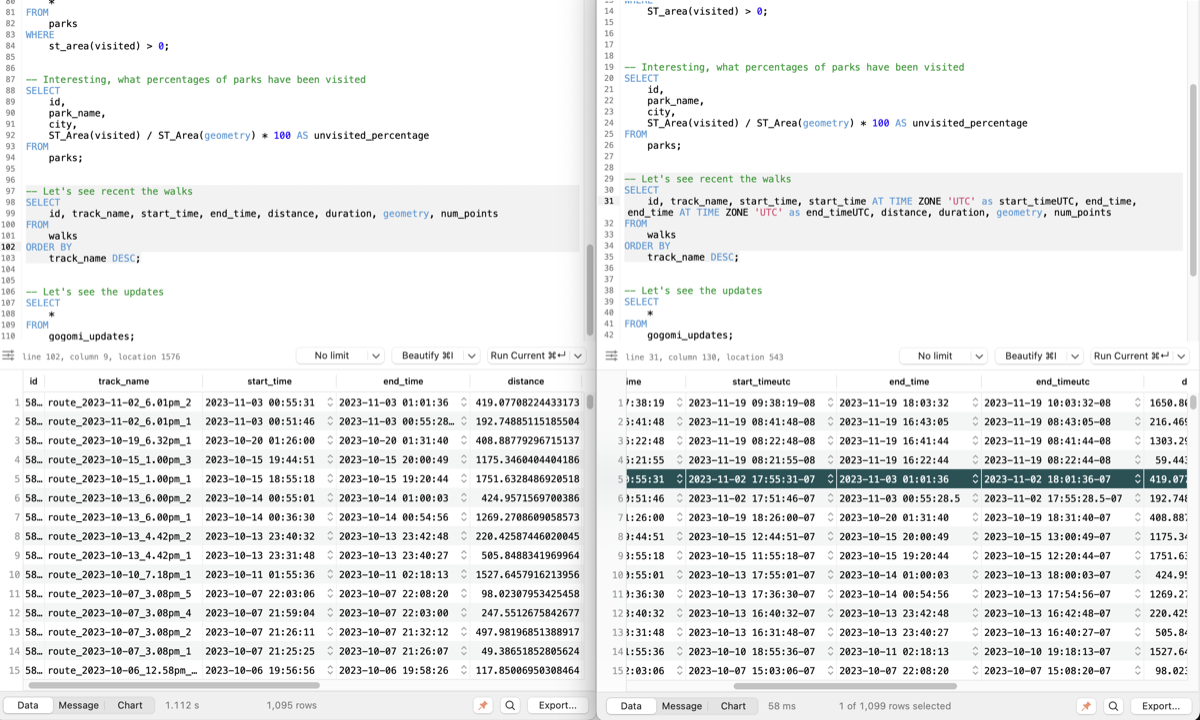Click end_time stepper arrows for route_2023-10-10_7.18pm_1
Screen dimensions: 1200x720
click(465, 574)
